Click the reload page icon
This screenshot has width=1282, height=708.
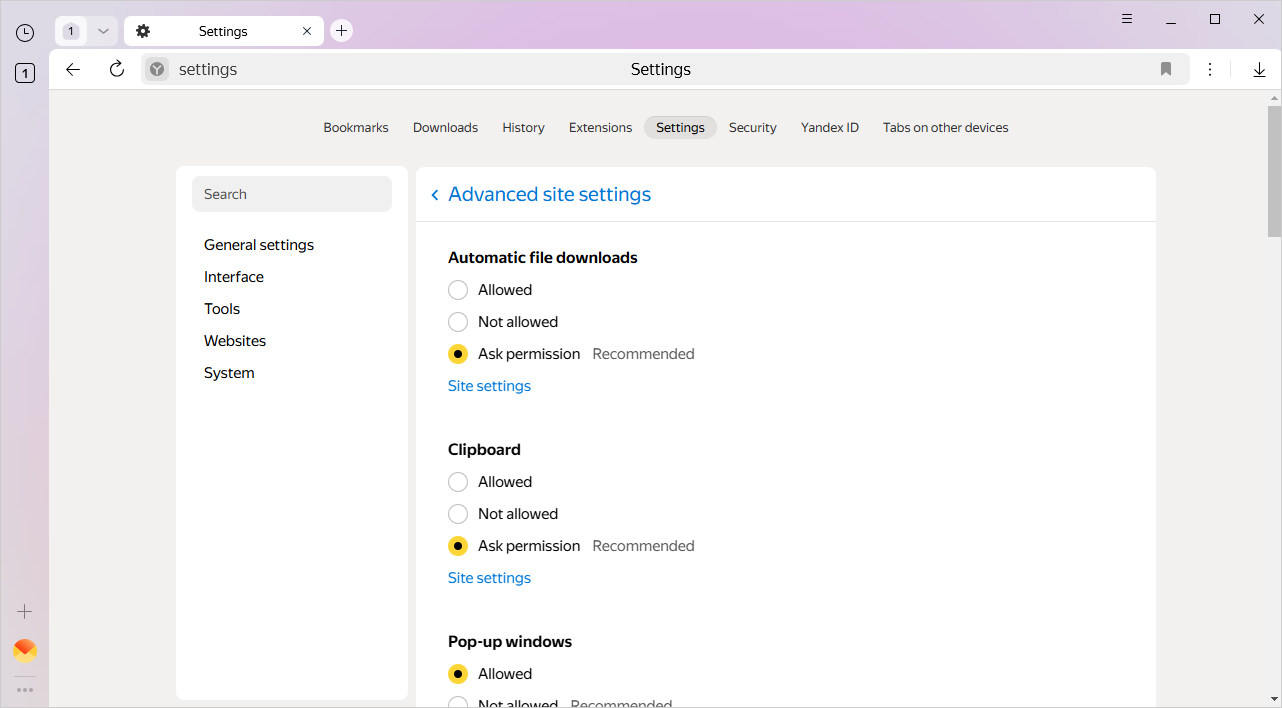coord(117,69)
